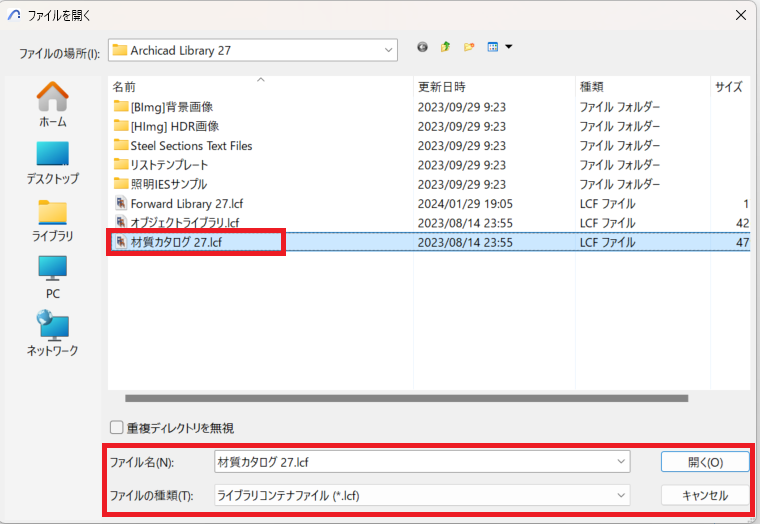Select the 照明IESサンプル folder icon
The width and height of the screenshot is (760, 524).
coord(121,184)
